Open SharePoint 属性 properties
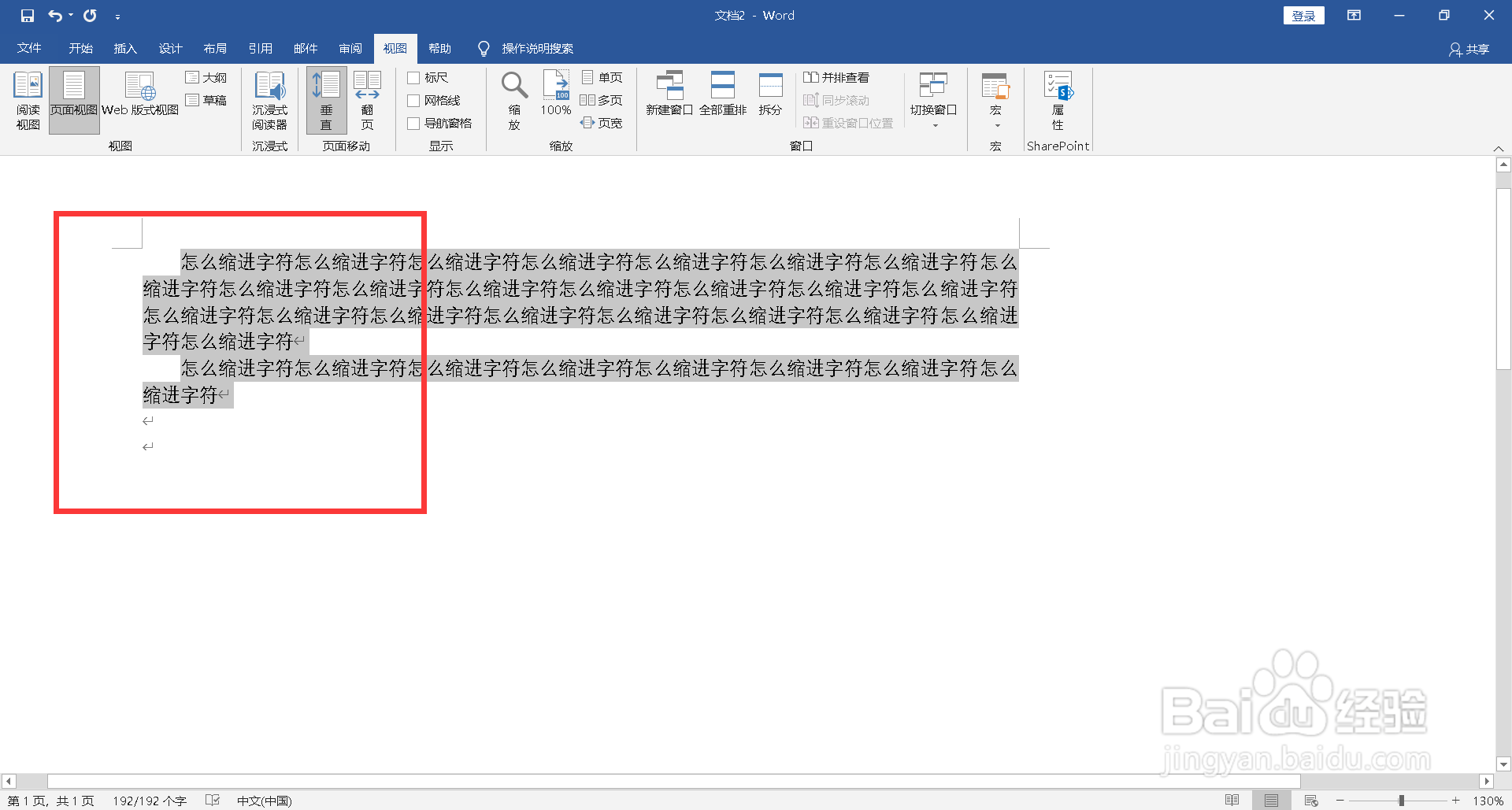 [1058, 100]
